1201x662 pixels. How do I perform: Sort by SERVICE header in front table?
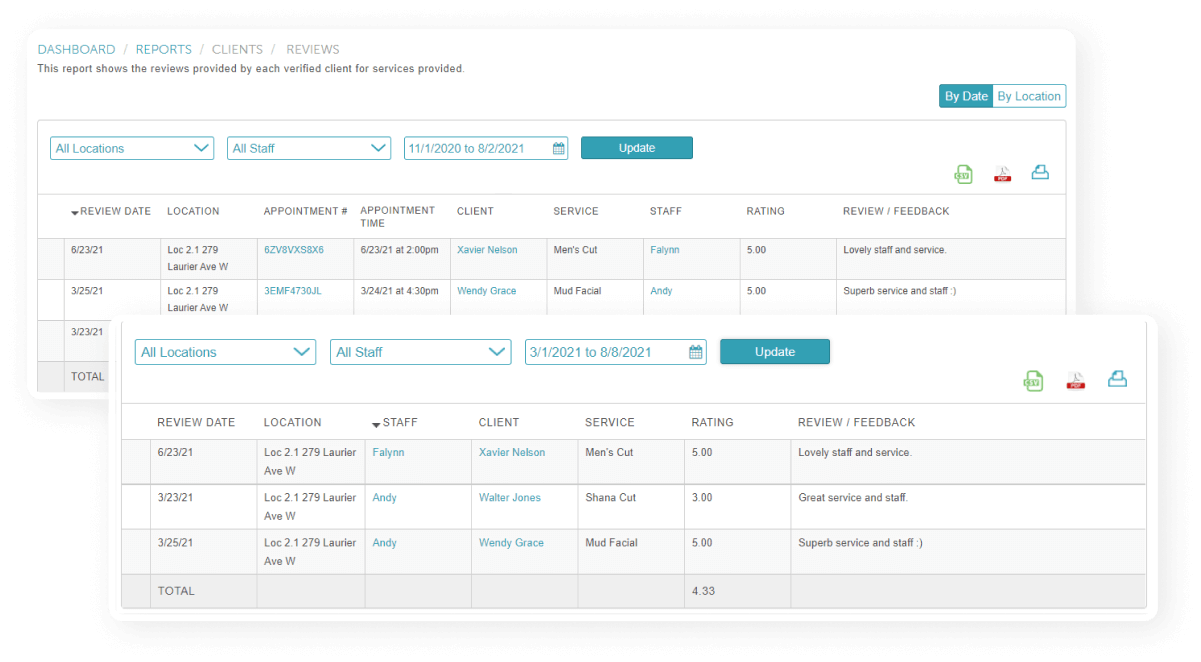(x=610, y=423)
